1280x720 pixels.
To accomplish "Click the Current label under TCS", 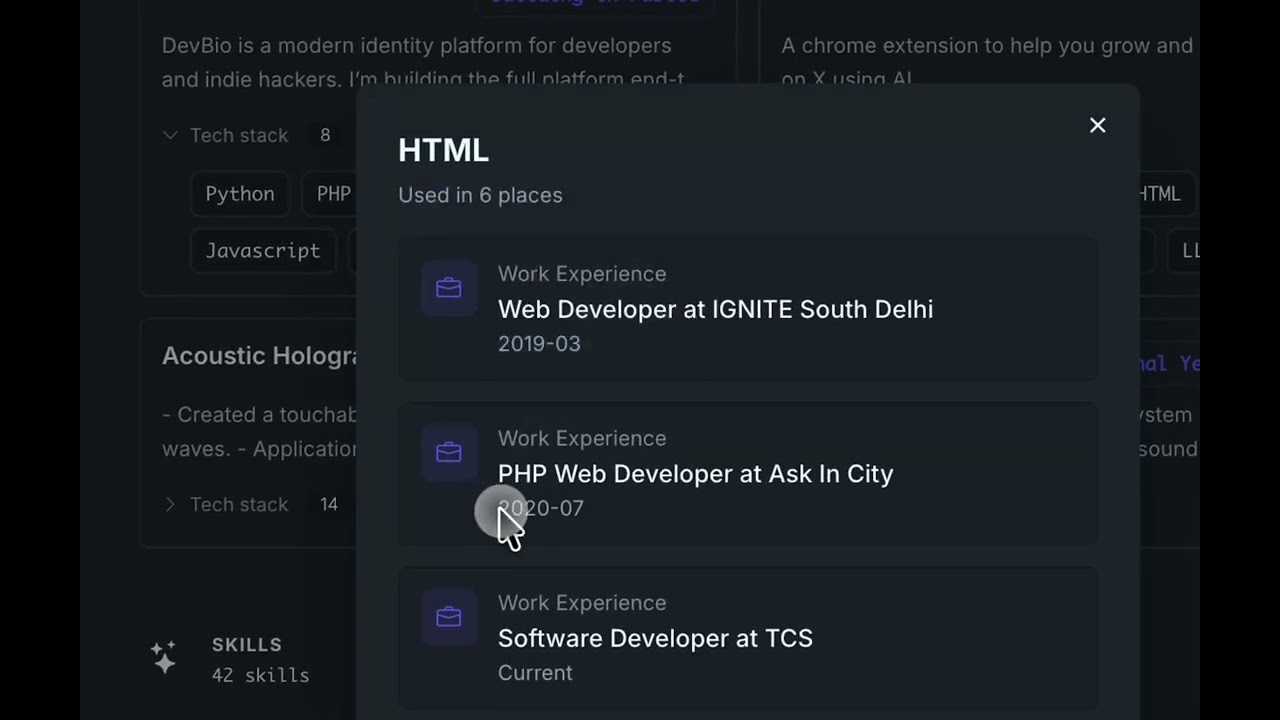I will click(535, 673).
